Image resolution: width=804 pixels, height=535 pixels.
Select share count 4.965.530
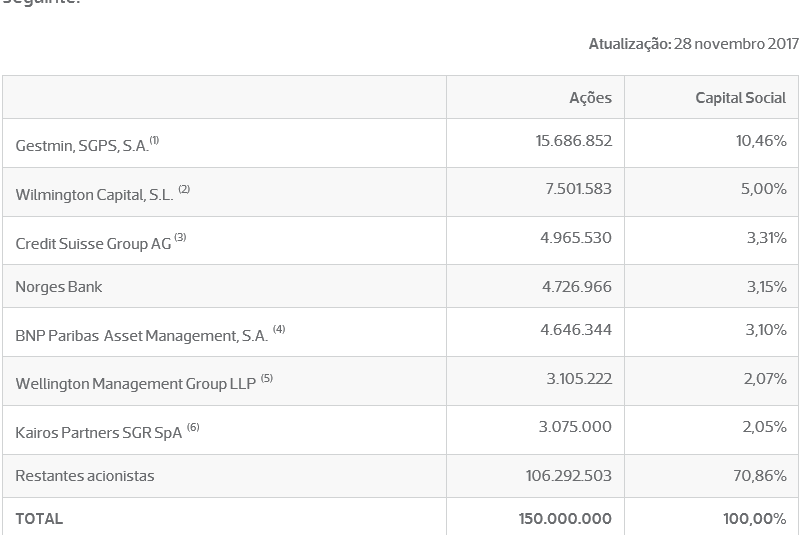pos(576,238)
